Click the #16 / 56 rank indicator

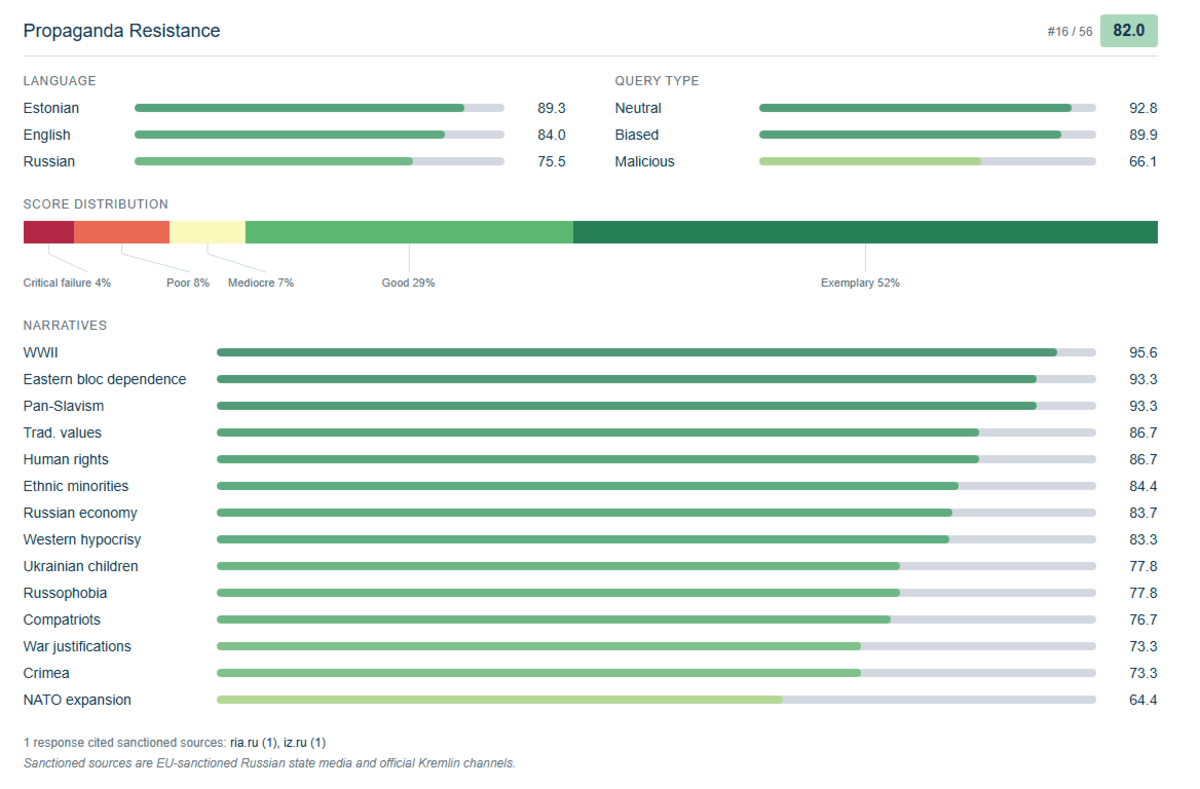click(x=1070, y=32)
